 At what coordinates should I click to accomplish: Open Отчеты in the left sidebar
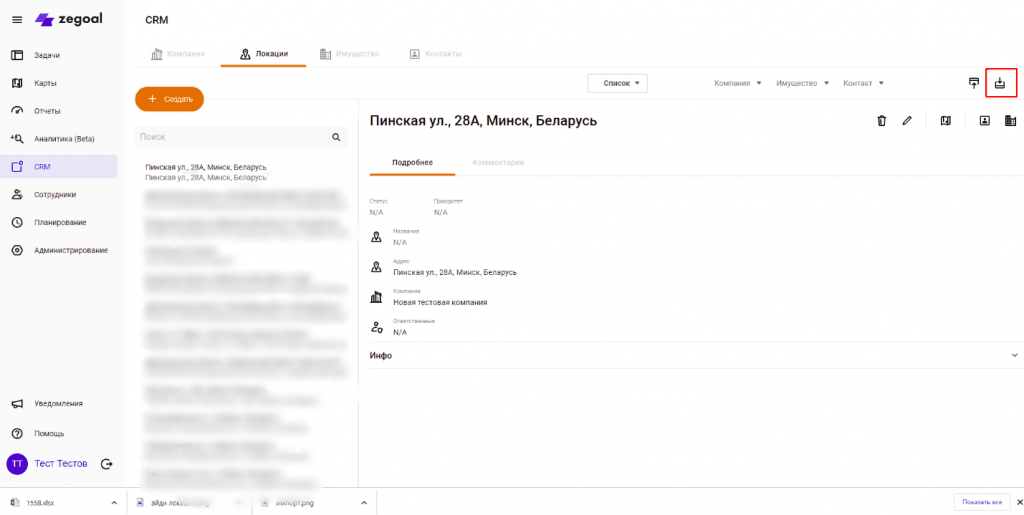47,111
